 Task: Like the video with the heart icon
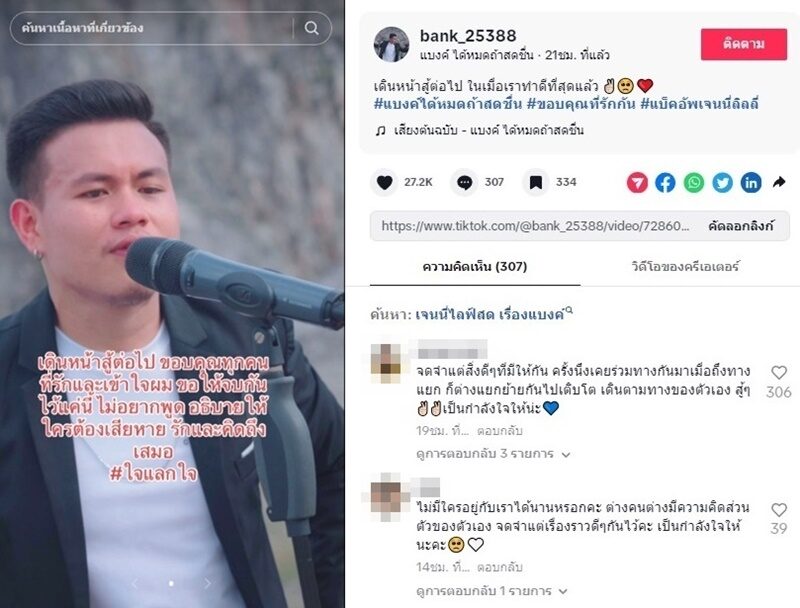click(385, 182)
